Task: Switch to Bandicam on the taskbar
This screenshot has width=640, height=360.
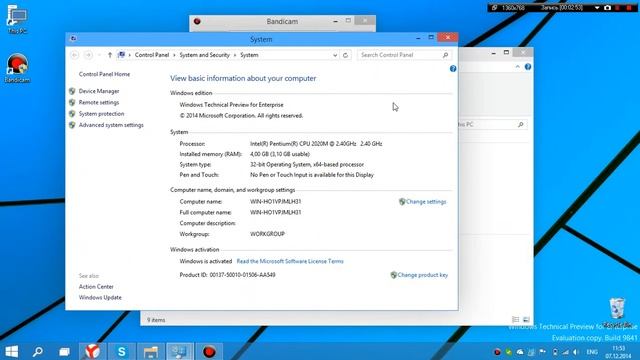Action: 209,351
